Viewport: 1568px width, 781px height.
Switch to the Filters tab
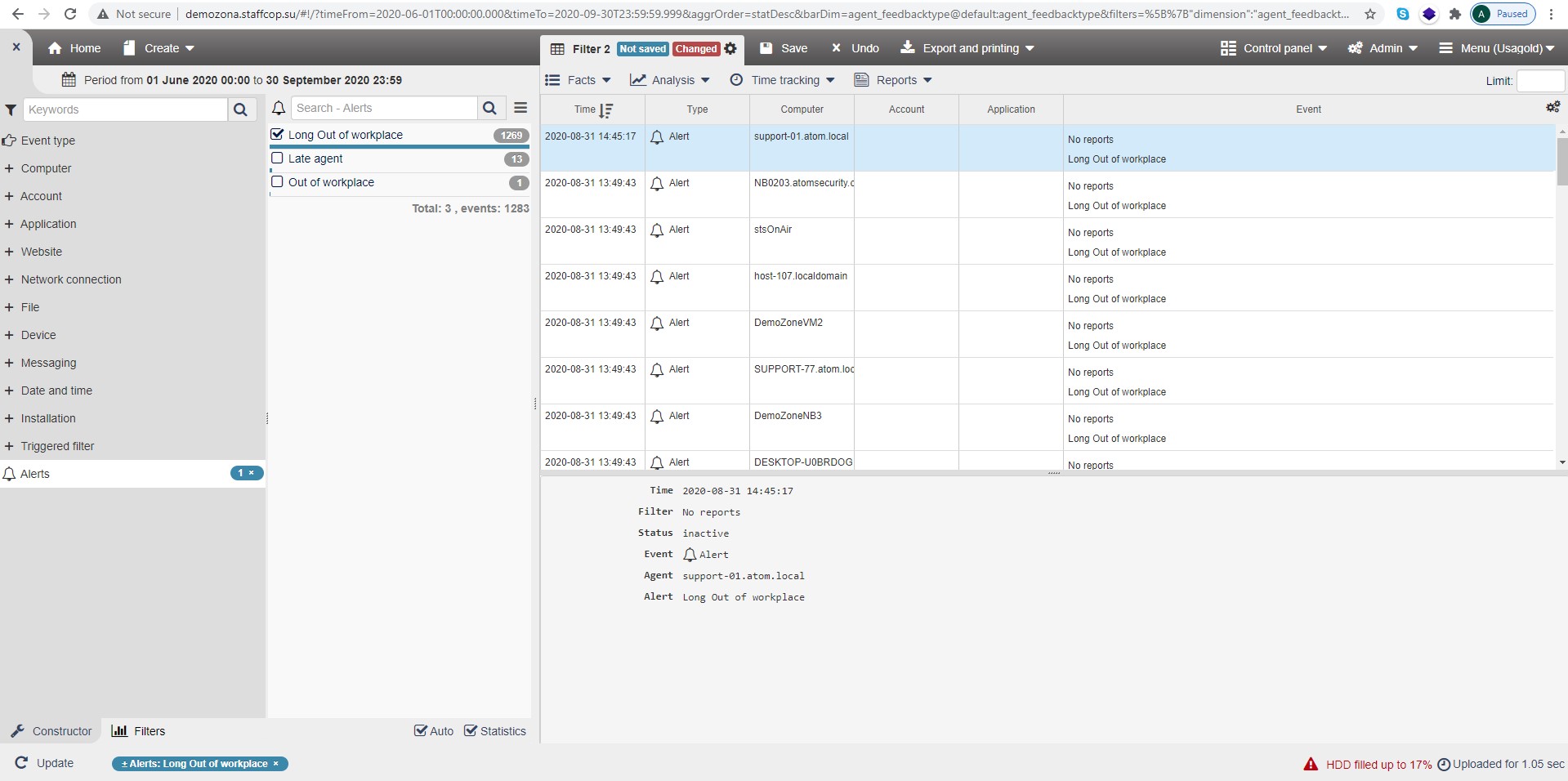click(x=138, y=731)
